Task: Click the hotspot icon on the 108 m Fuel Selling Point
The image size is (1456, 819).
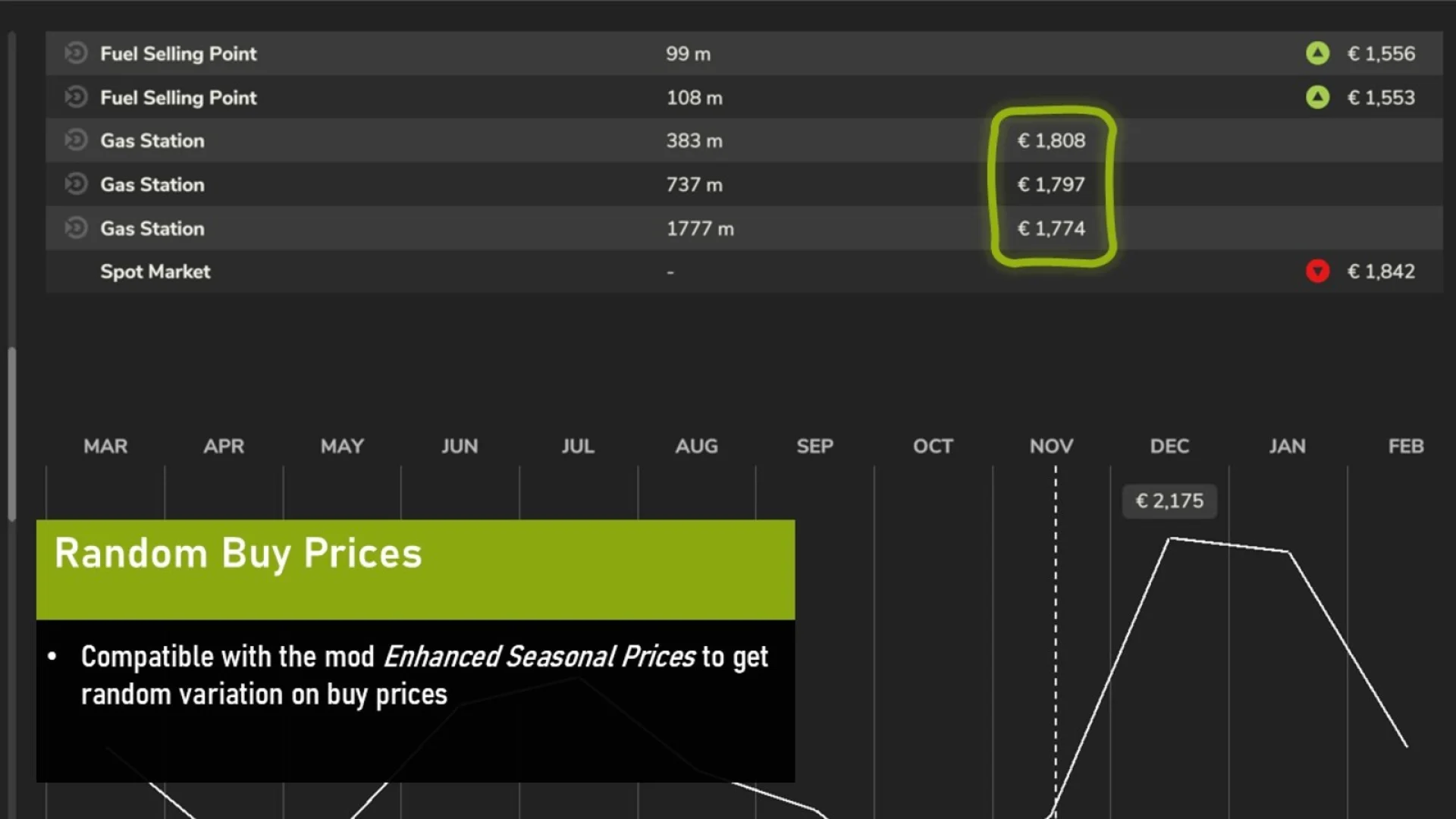Action: click(76, 97)
